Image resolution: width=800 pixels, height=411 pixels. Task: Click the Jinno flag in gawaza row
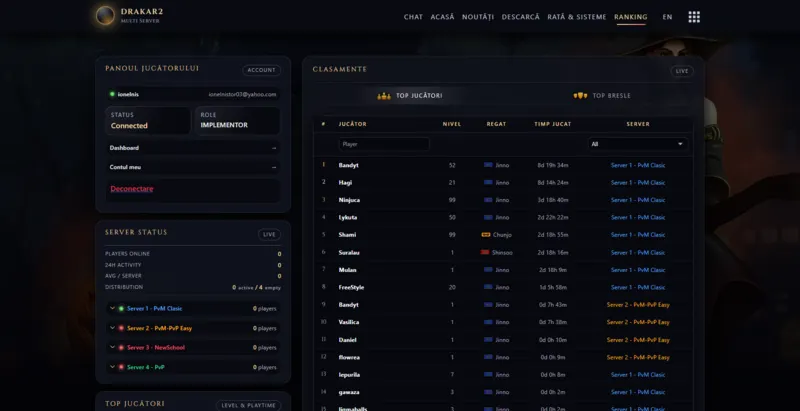point(488,392)
